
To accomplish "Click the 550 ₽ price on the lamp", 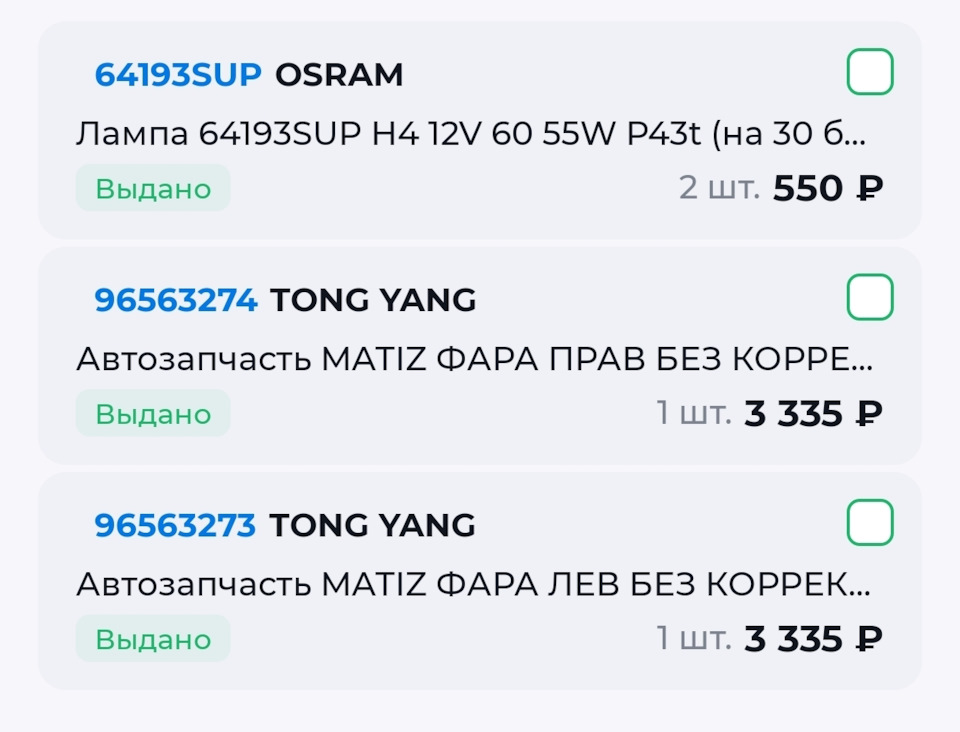I will (x=827, y=189).
